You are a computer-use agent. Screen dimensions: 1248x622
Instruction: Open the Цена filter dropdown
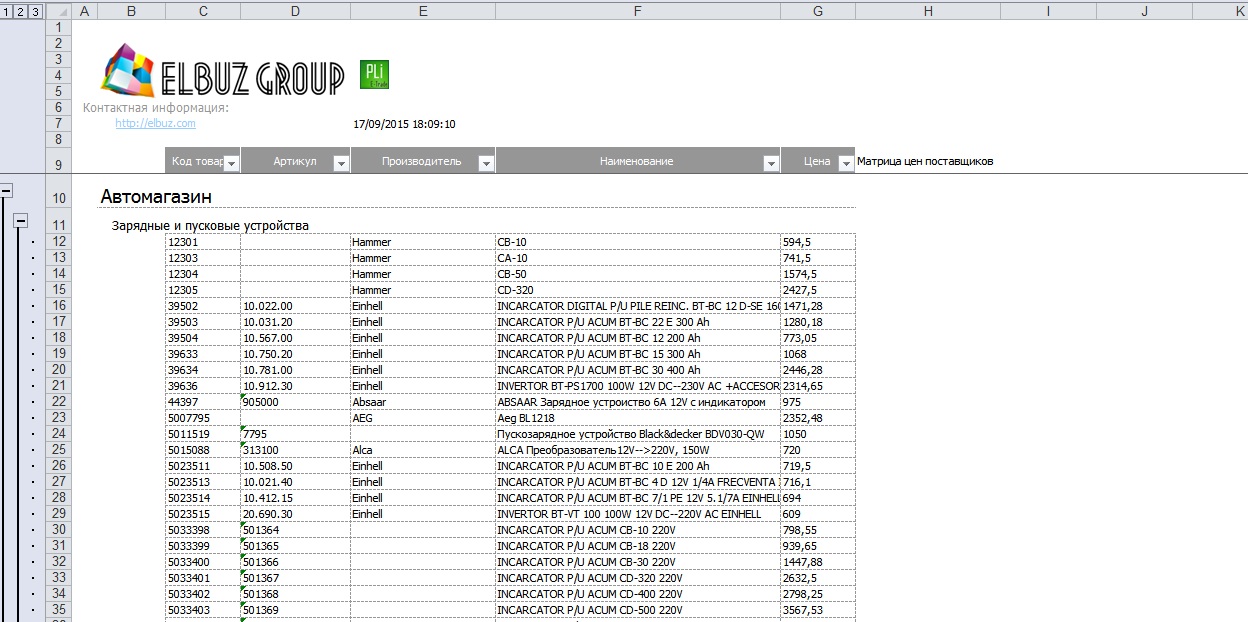point(846,162)
